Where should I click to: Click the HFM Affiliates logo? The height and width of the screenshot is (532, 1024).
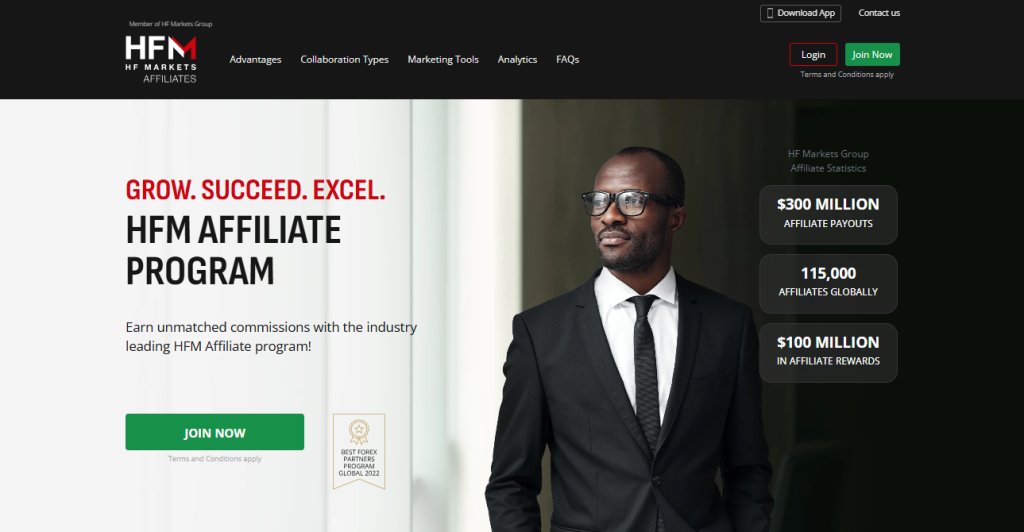(161, 59)
